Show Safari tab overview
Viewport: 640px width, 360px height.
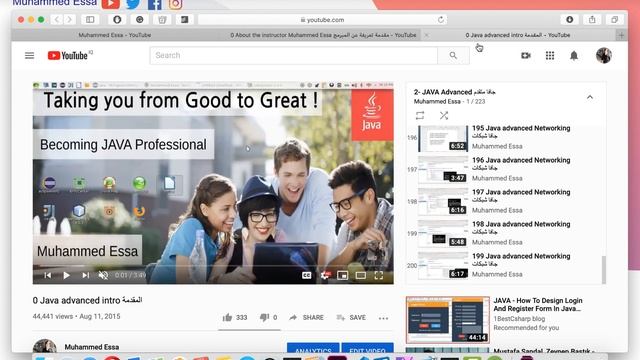pos(614,20)
